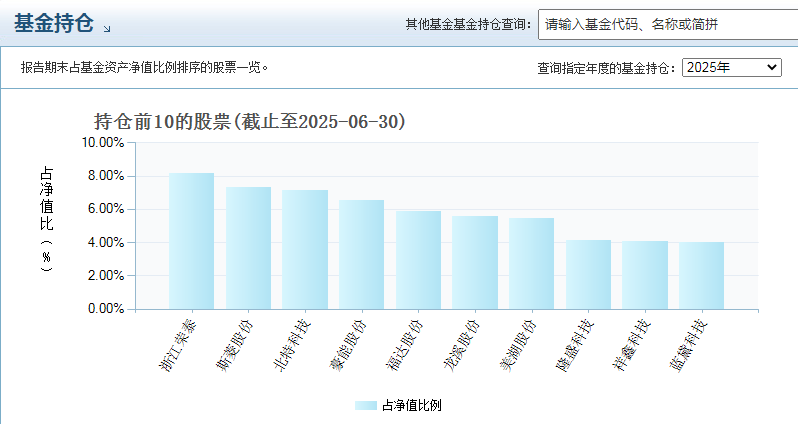798x424 pixels.
Task: Open the 2025年 year dropdown
Action: [732, 67]
